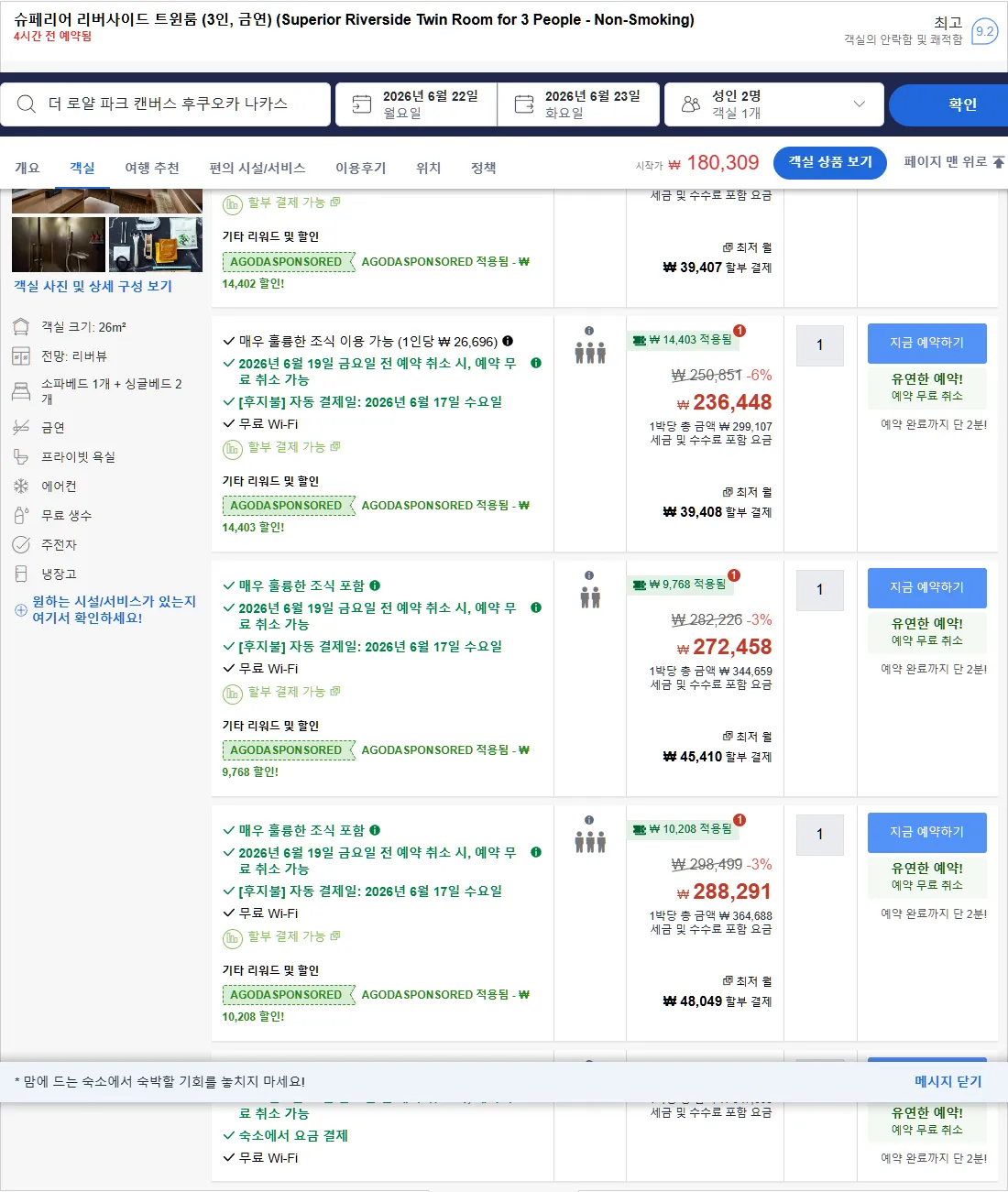This screenshot has height=1192, width=1008.
Task: Click the air conditioner snowflake icon
Action: click(21, 487)
